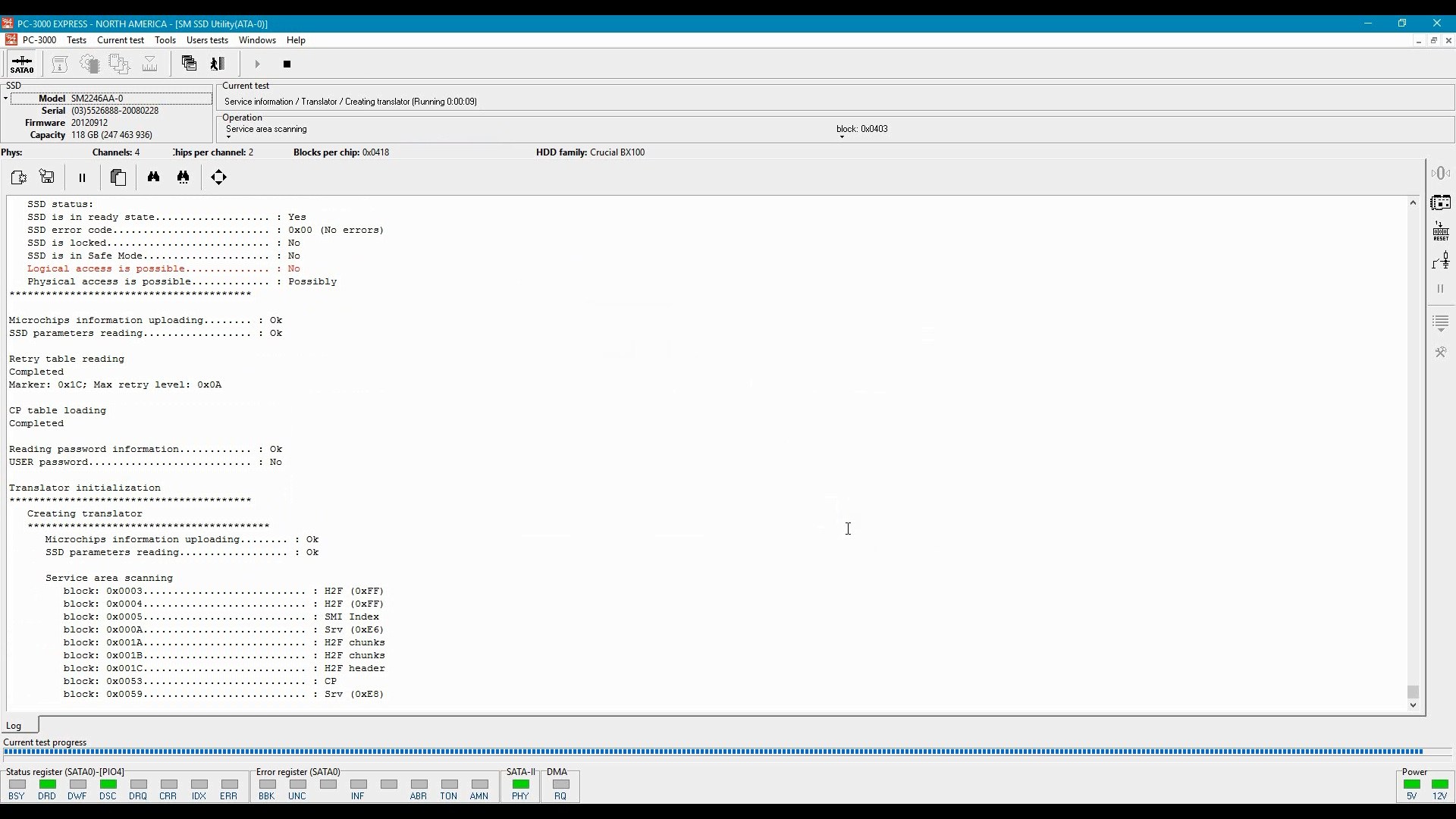Expand the block 0x0403 operation dropdown
This screenshot has height=819, width=1456.
(x=842, y=137)
